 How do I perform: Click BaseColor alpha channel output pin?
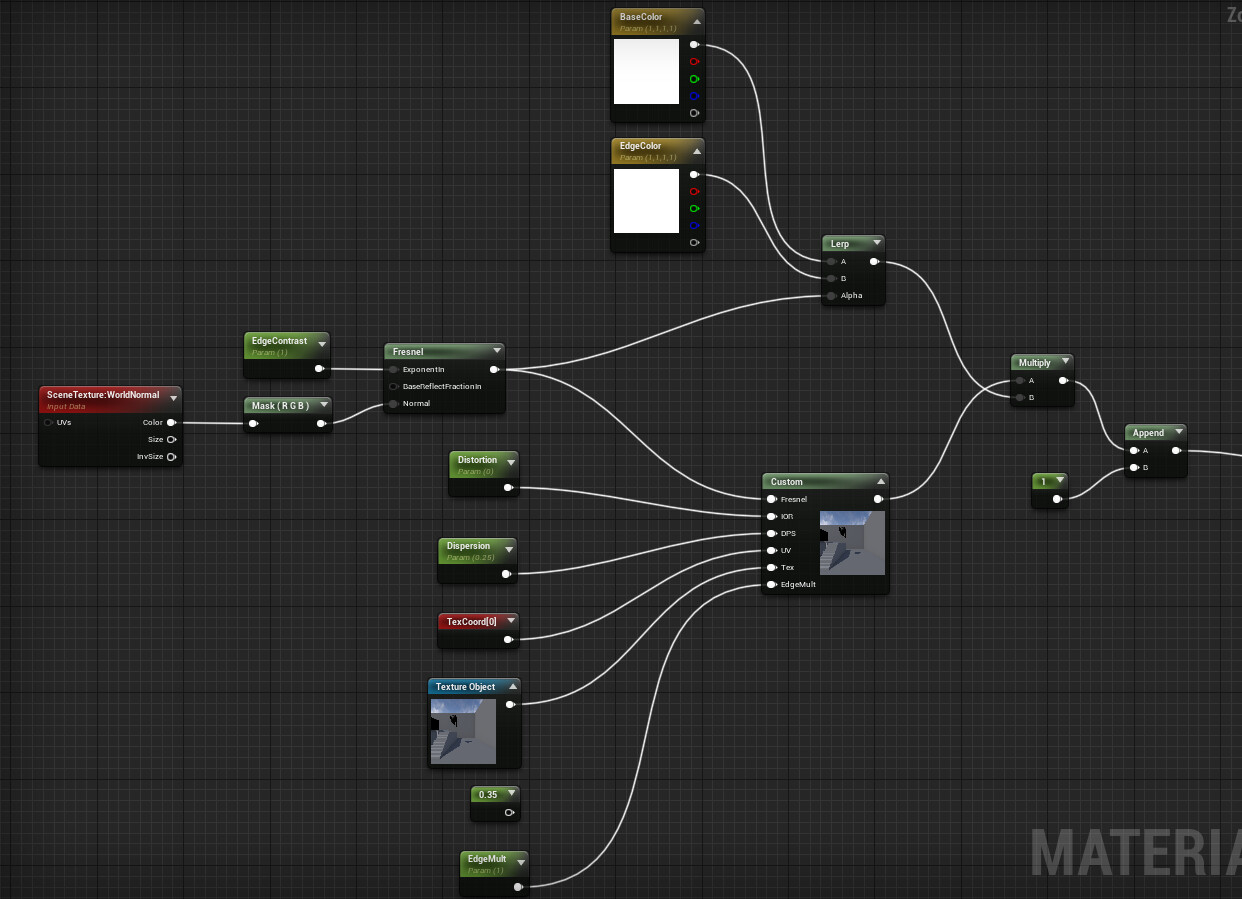[695, 113]
